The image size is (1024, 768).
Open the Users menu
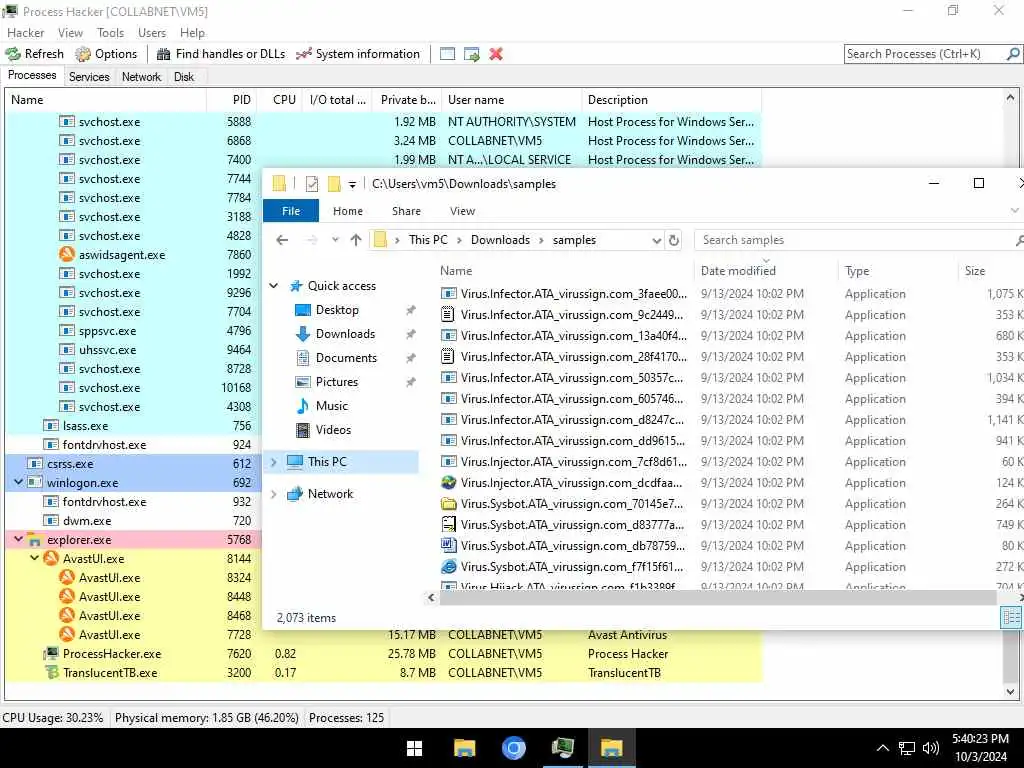point(152,33)
